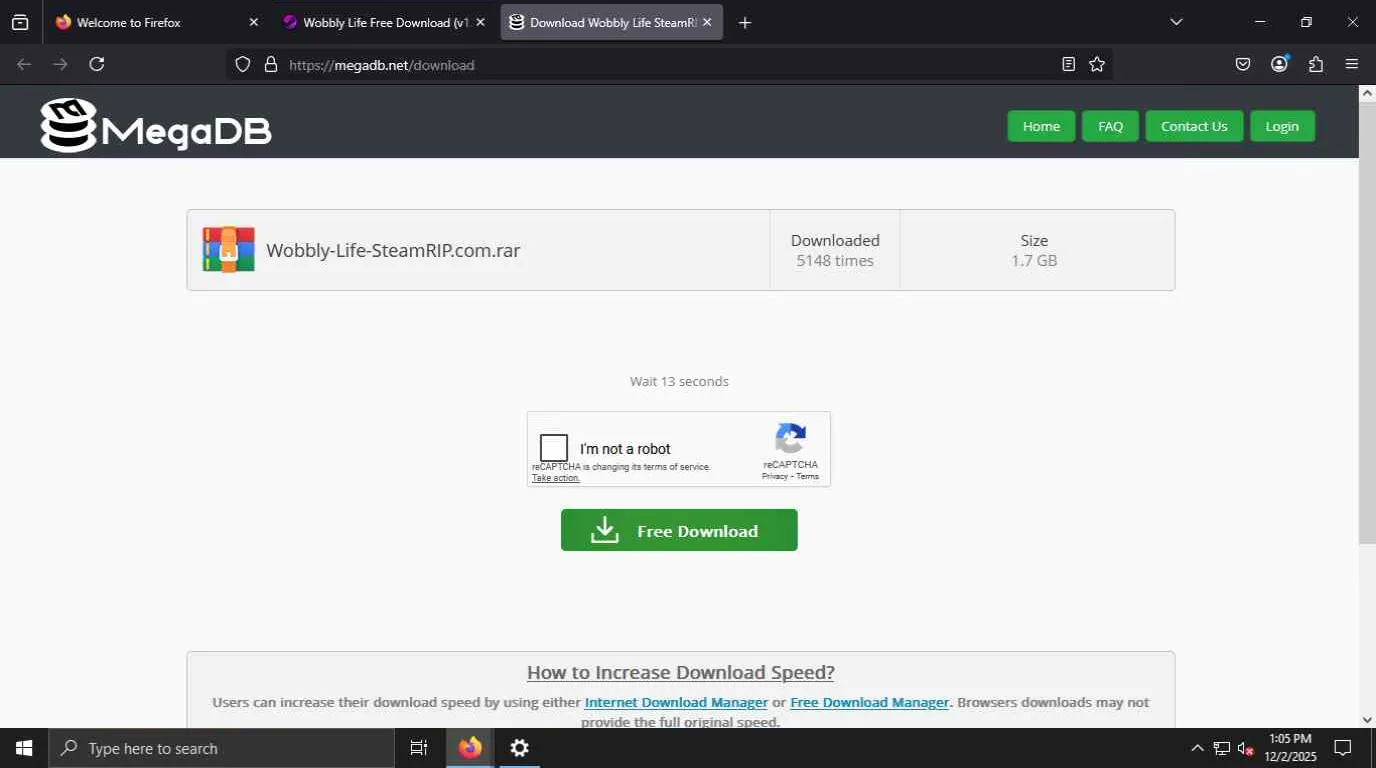The width and height of the screenshot is (1376, 768).
Task: Select the Download Wobbly Life SteamRIP tab
Action: pyautogui.click(x=611, y=22)
